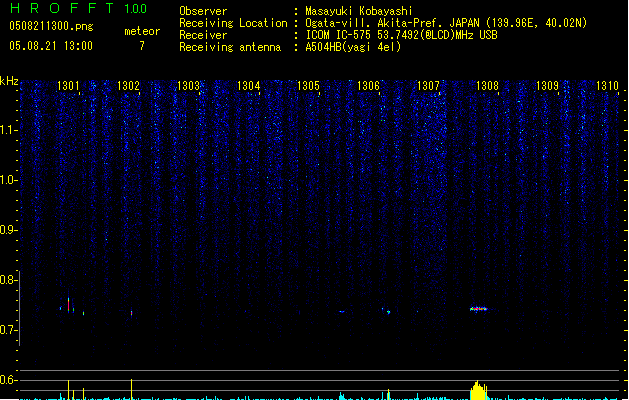Click the 1309 time marker

point(548,86)
